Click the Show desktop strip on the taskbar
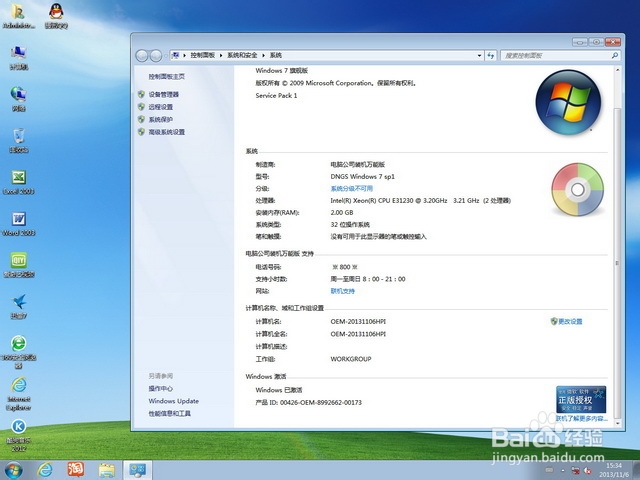The image size is (640, 480). [636, 470]
